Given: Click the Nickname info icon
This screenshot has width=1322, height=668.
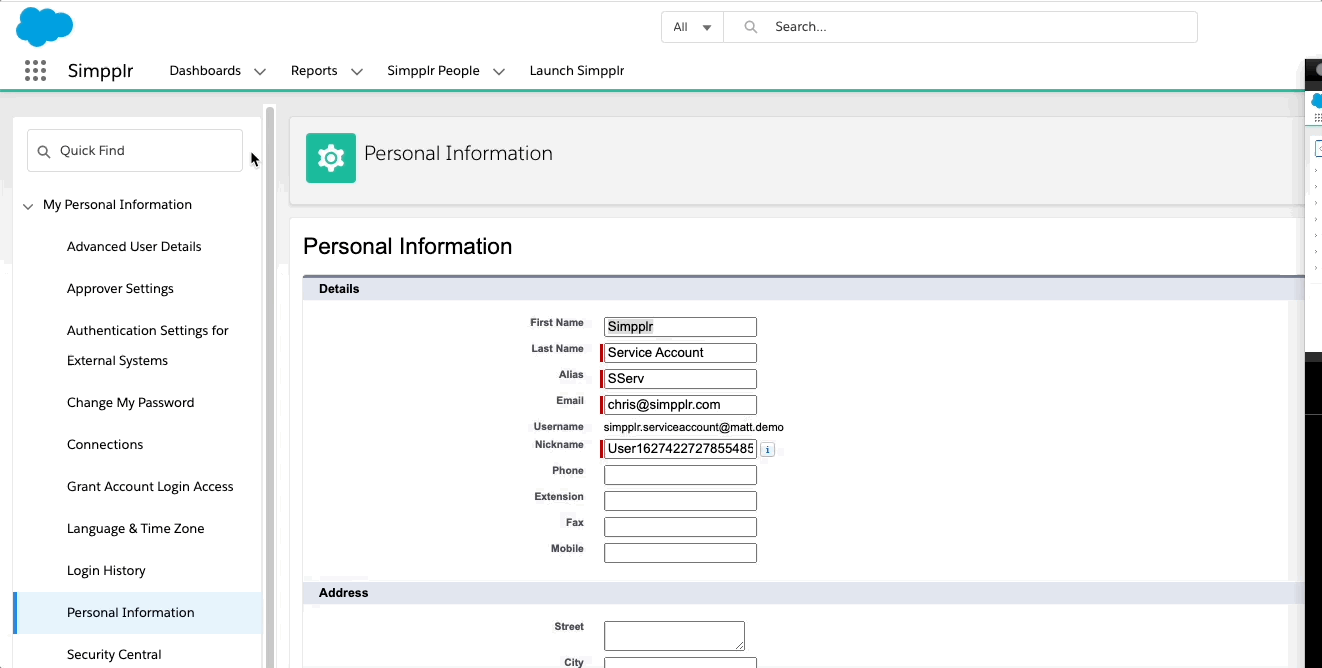Looking at the screenshot, I should pyautogui.click(x=768, y=450).
